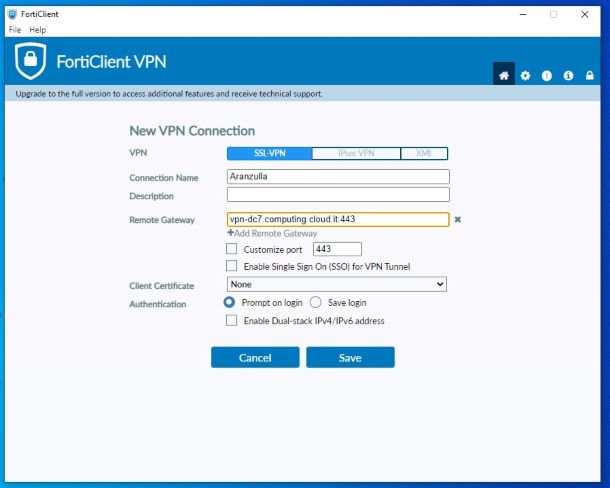Open the Client Certificate dropdown
Screen dimensions: 610x488
click(x=337, y=284)
